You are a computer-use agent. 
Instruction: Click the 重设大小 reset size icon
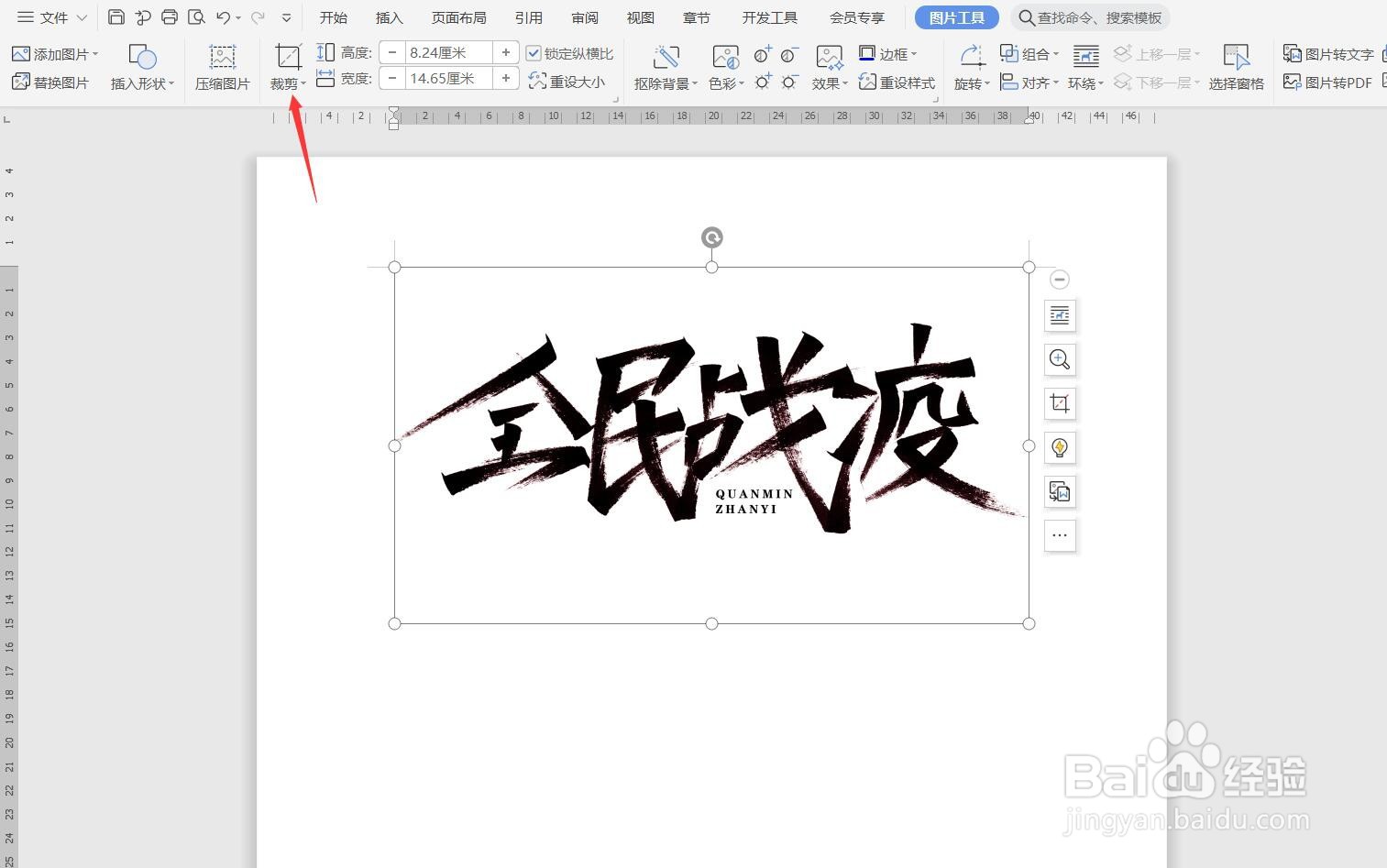click(x=568, y=80)
